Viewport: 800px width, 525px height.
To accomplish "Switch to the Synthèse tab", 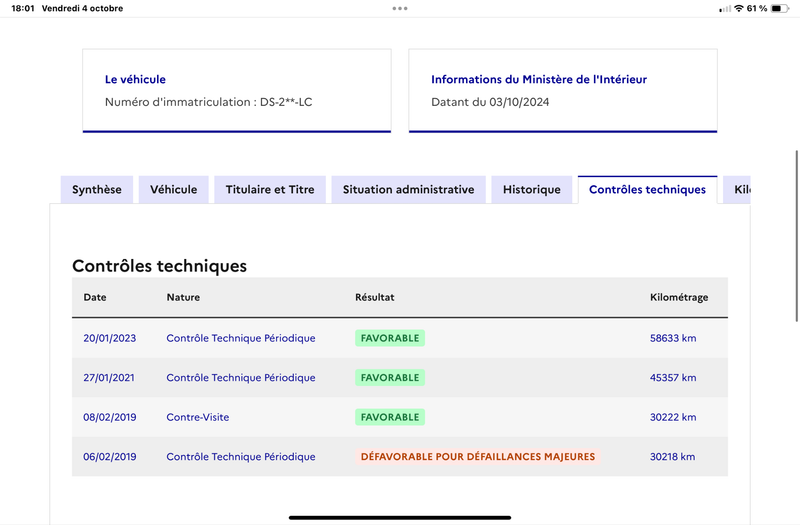I will point(97,190).
